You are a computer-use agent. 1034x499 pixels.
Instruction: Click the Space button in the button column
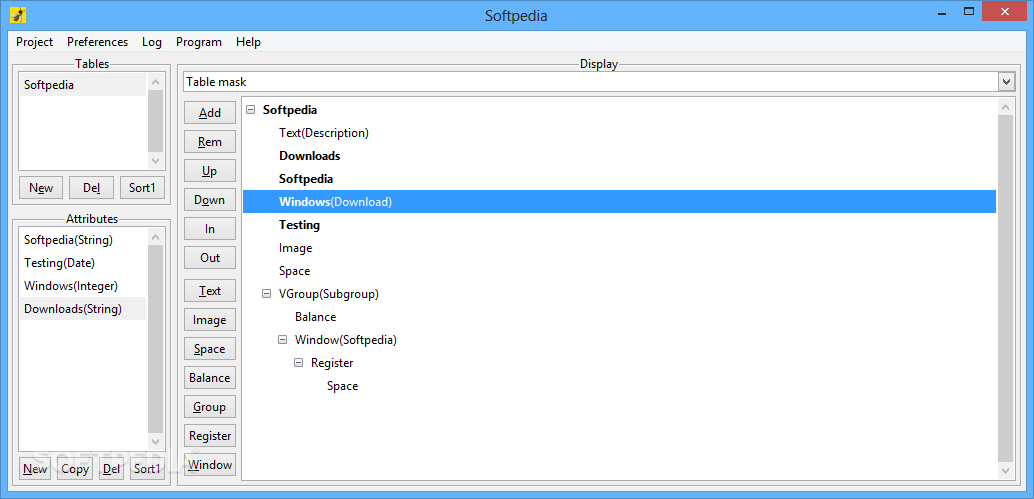coord(210,349)
